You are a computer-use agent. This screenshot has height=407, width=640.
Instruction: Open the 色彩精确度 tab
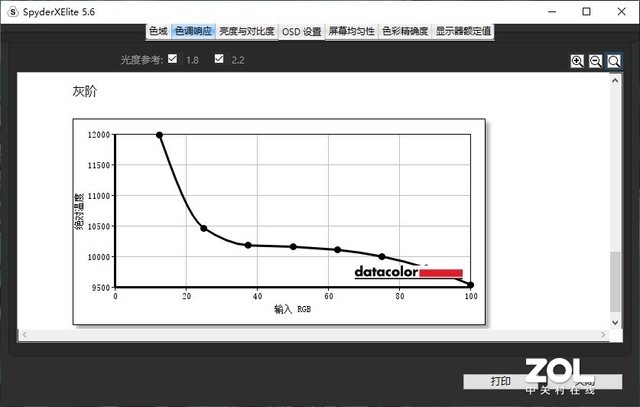coord(405,31)
